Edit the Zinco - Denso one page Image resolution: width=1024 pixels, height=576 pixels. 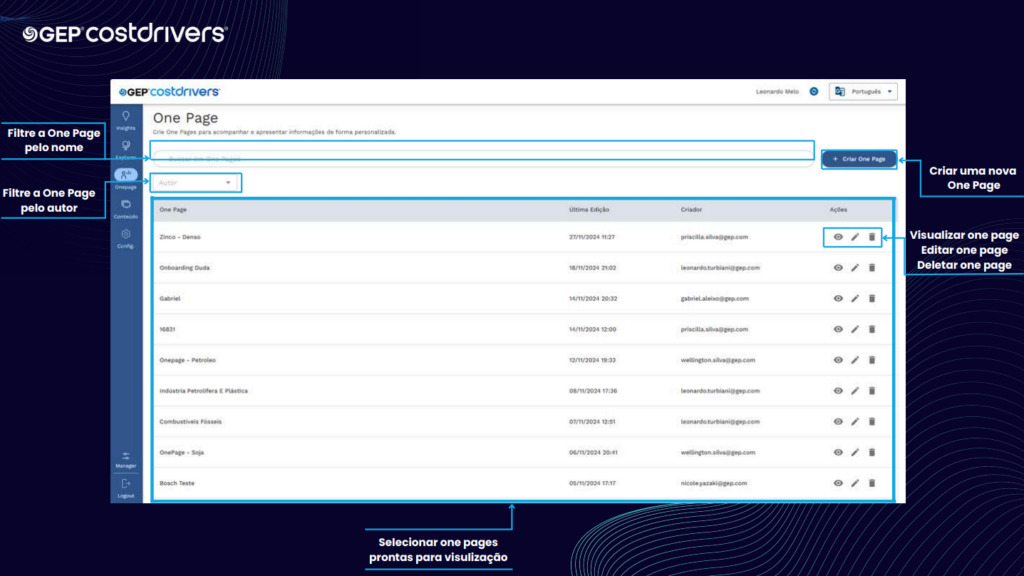(x=855, y=237)
